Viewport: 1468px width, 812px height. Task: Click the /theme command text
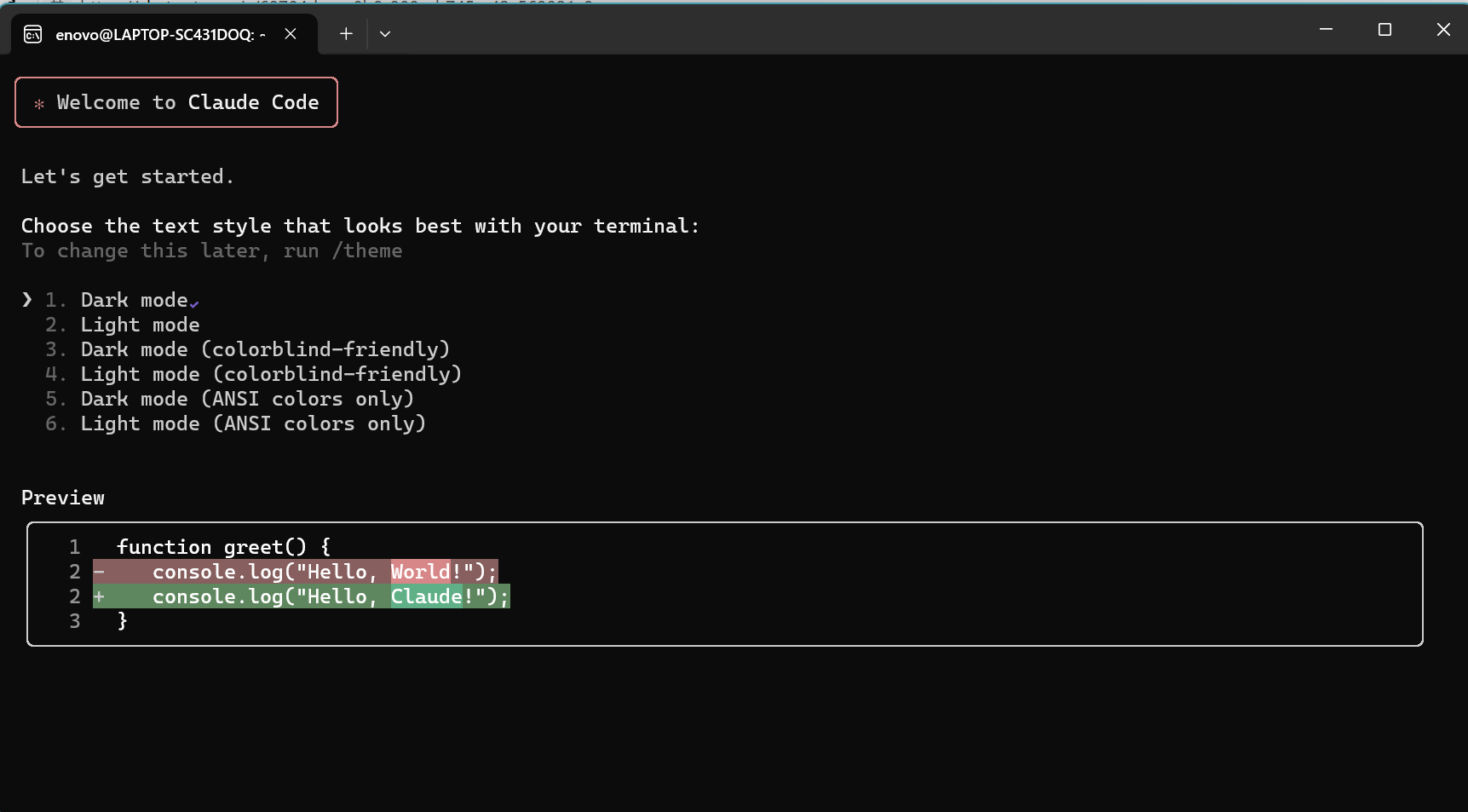point(367,251)
